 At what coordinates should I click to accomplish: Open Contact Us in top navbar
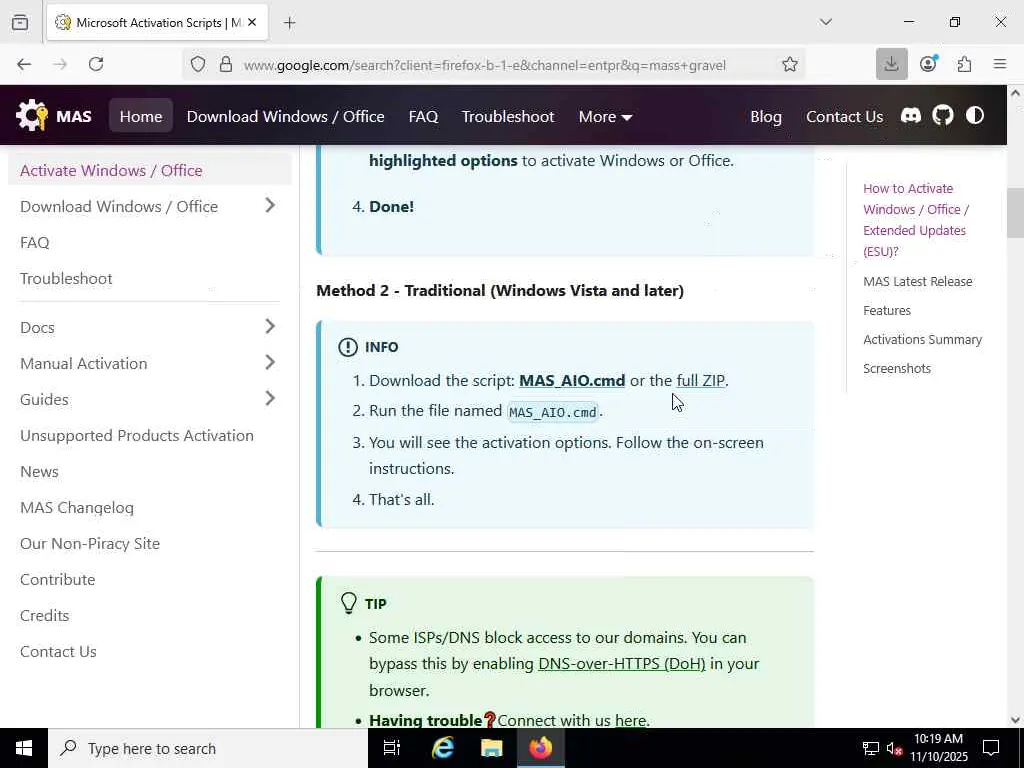point(844,116)
